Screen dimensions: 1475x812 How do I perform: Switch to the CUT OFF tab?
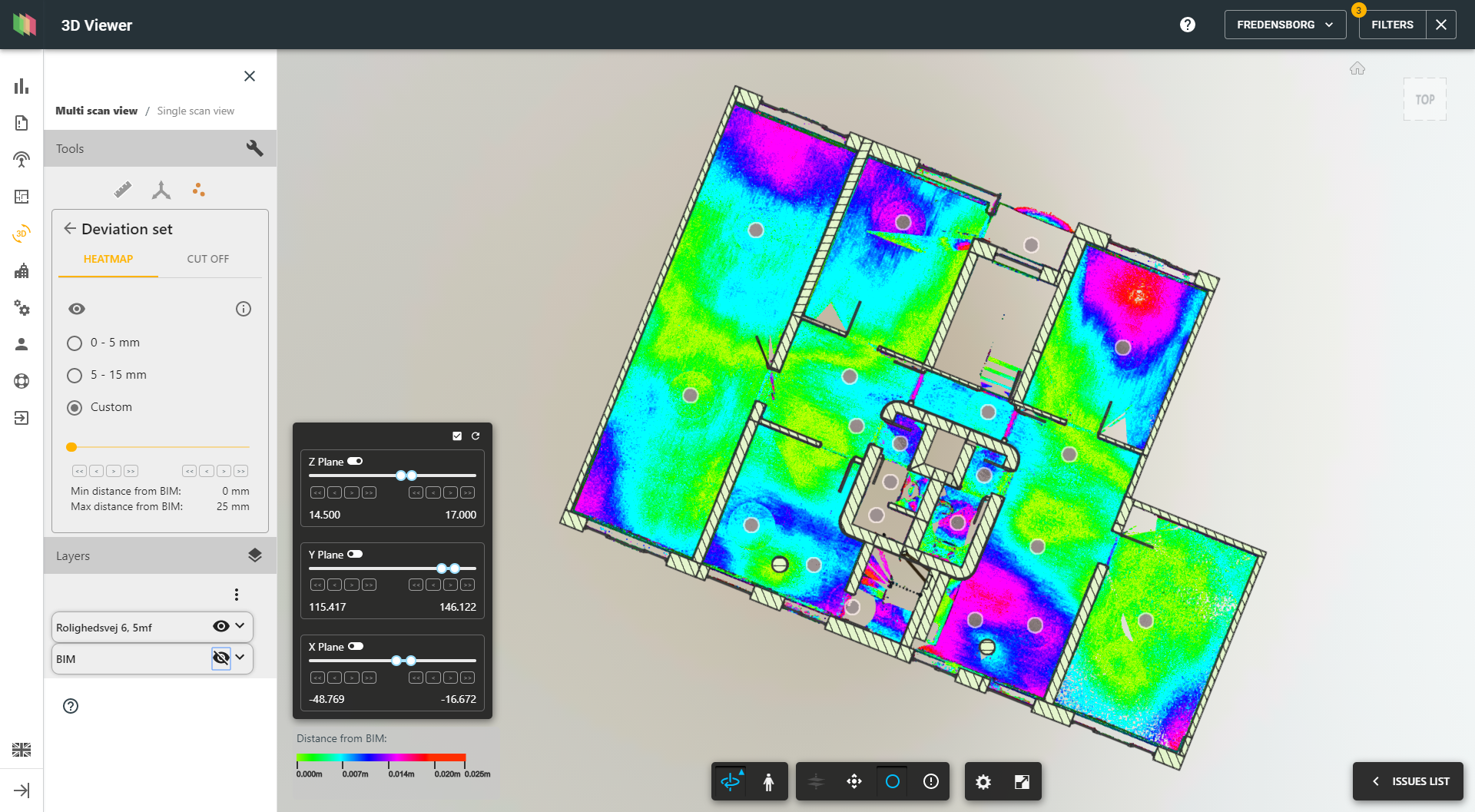coord(207,259)
